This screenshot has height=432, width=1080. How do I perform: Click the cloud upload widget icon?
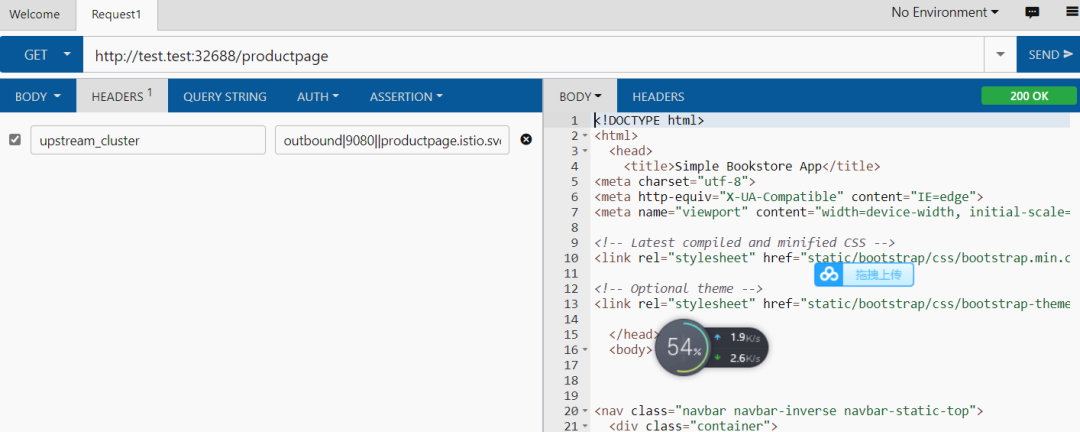tap(828, 275)
